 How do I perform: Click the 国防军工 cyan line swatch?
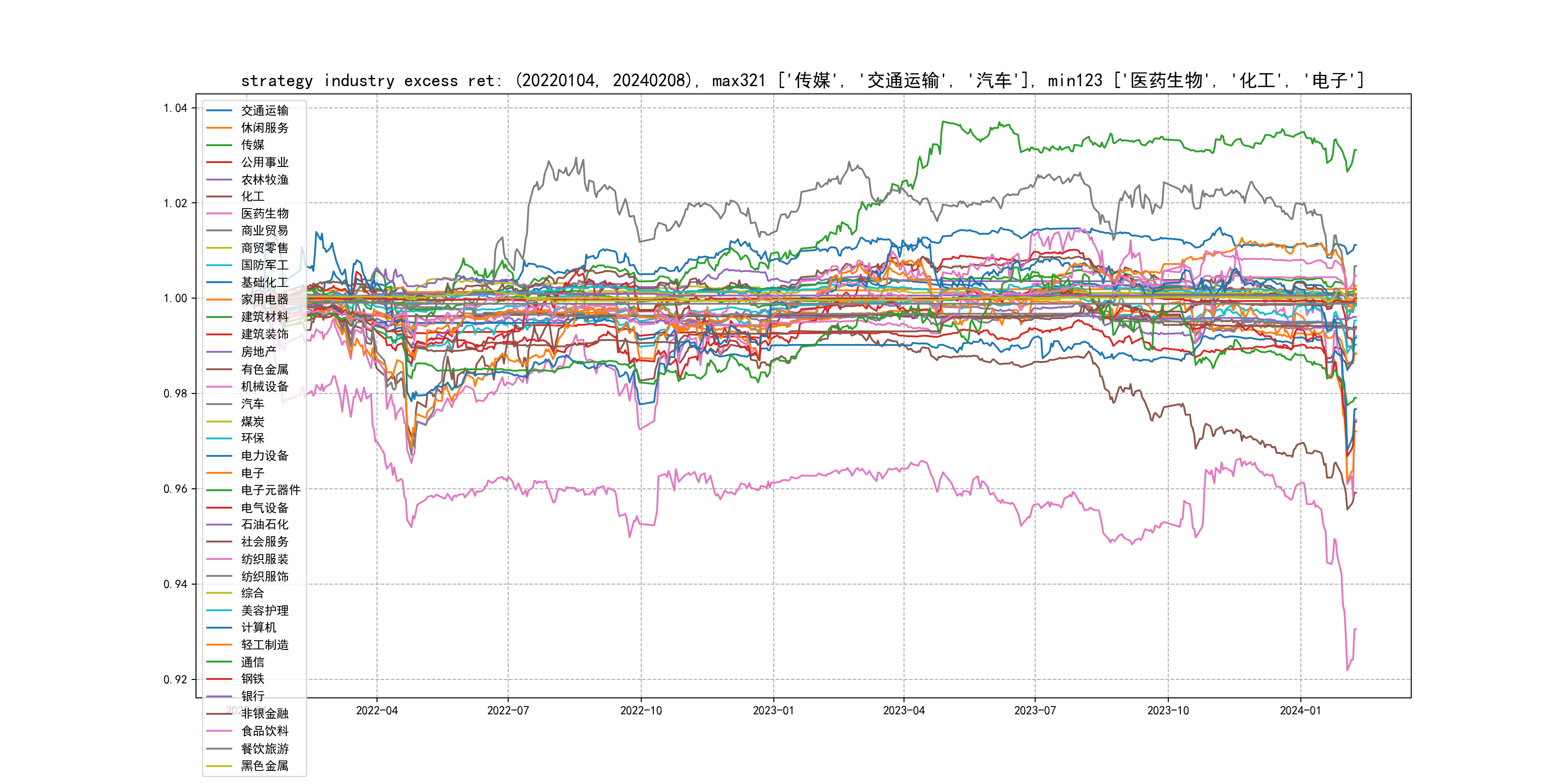219,265
